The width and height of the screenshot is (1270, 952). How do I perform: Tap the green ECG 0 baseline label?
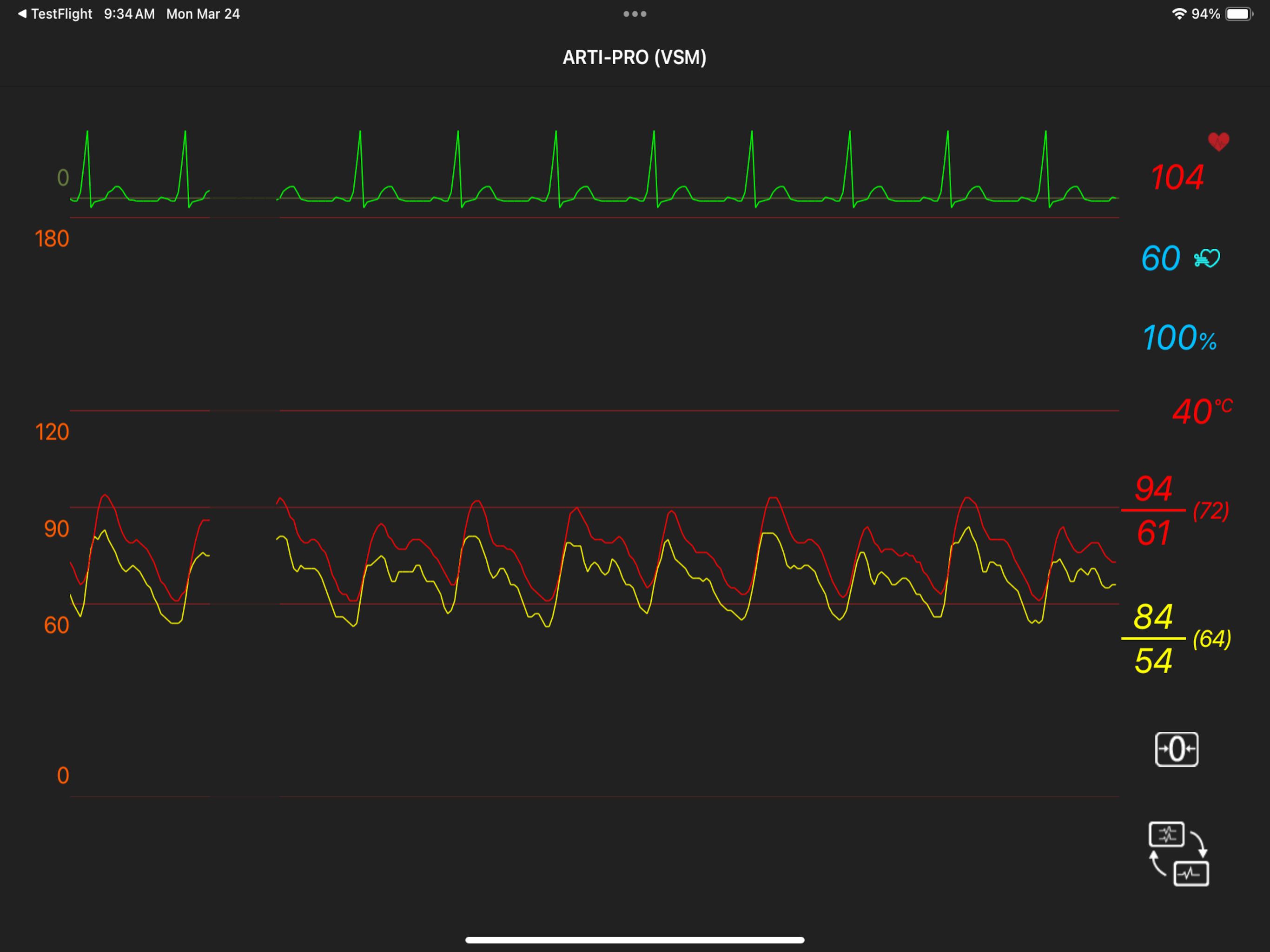63,178
